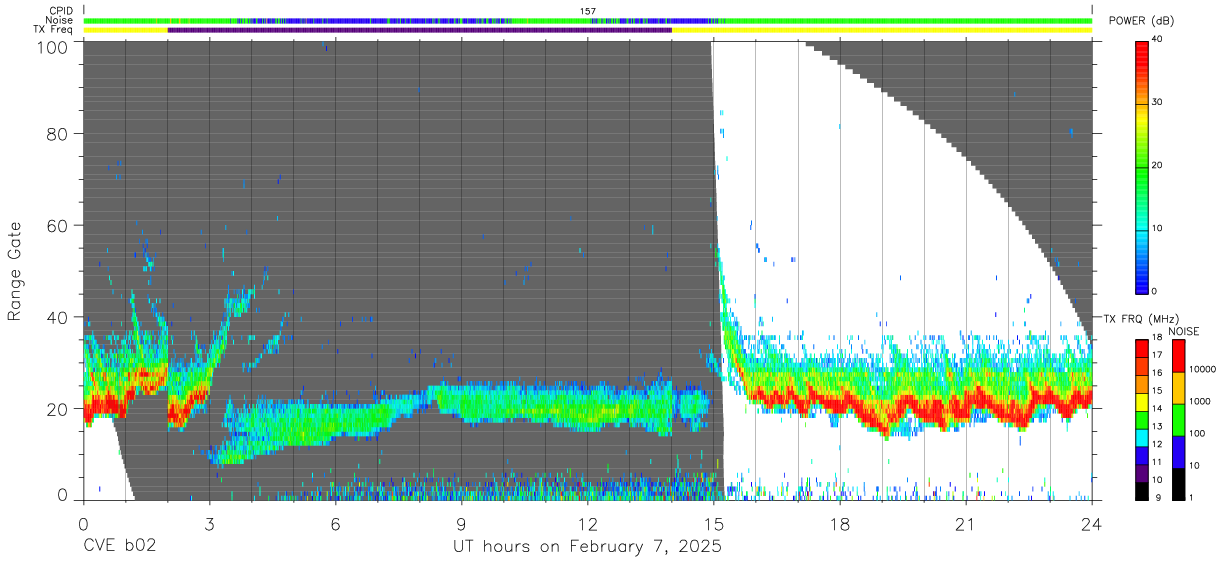This screenshot has height=567, width=1228.
Task: Click the Range Gate axis title
Action: point(15,271)
